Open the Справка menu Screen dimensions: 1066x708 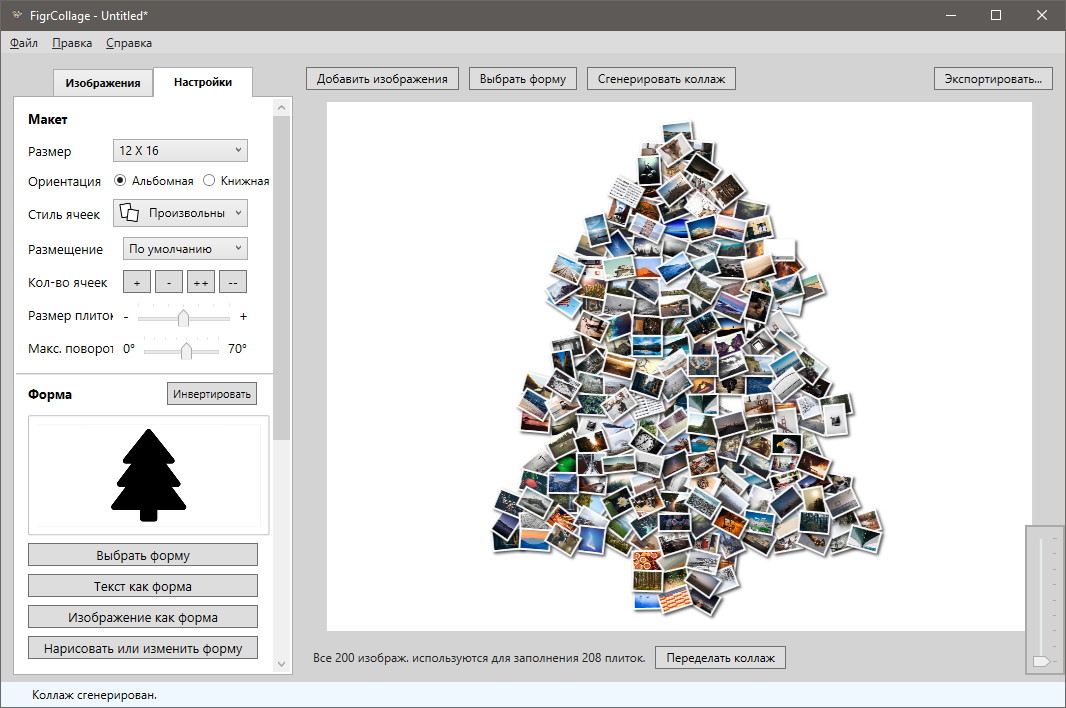129,43
